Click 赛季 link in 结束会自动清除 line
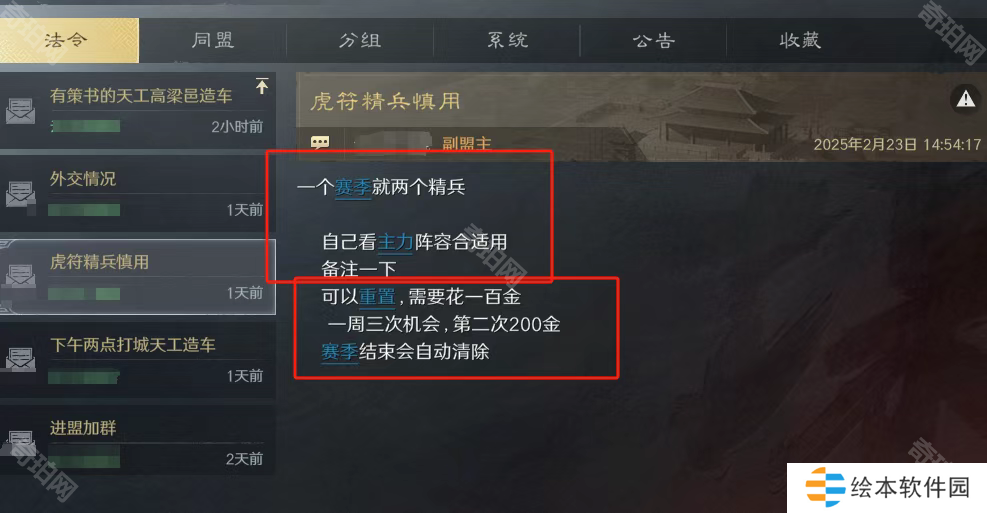The width and height of the screenshot is (987, 513). [x=340, y=351]
